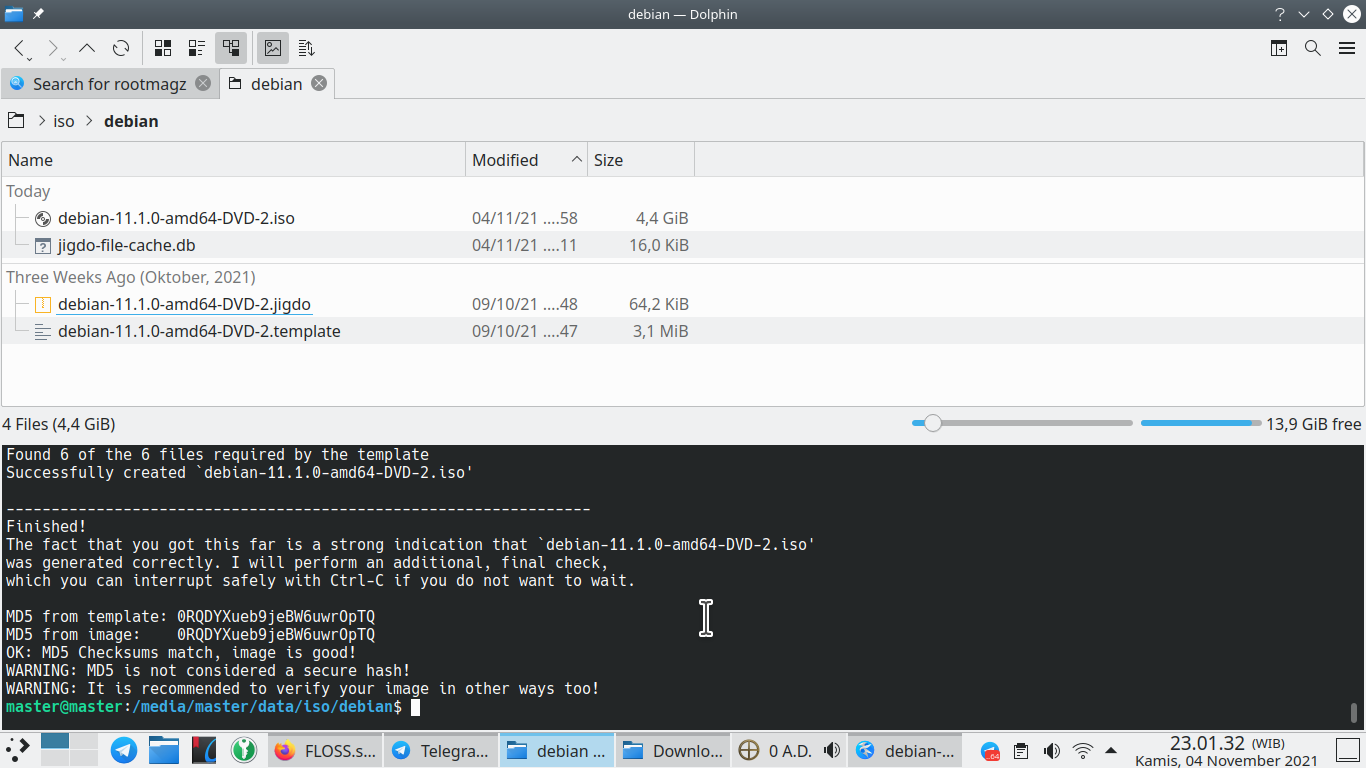Click the debian breadcrumb segment
Screen dimensions: 1366x768
[131, 121]
